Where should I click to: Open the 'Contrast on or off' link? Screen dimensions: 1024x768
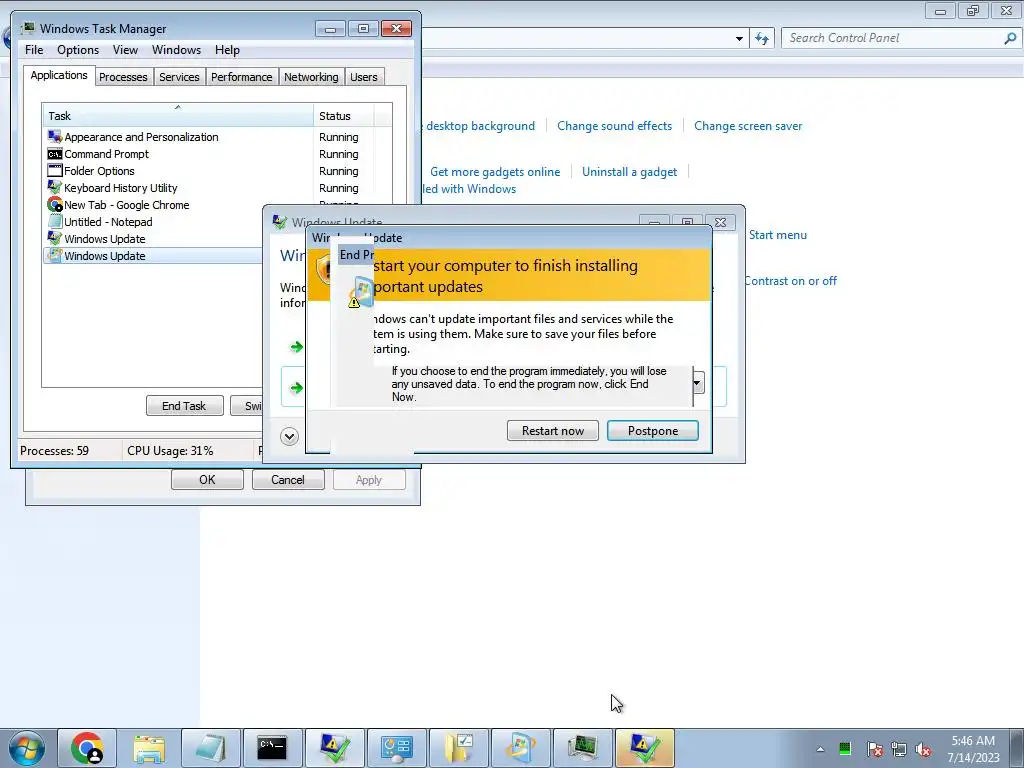(x=791, y=281)
